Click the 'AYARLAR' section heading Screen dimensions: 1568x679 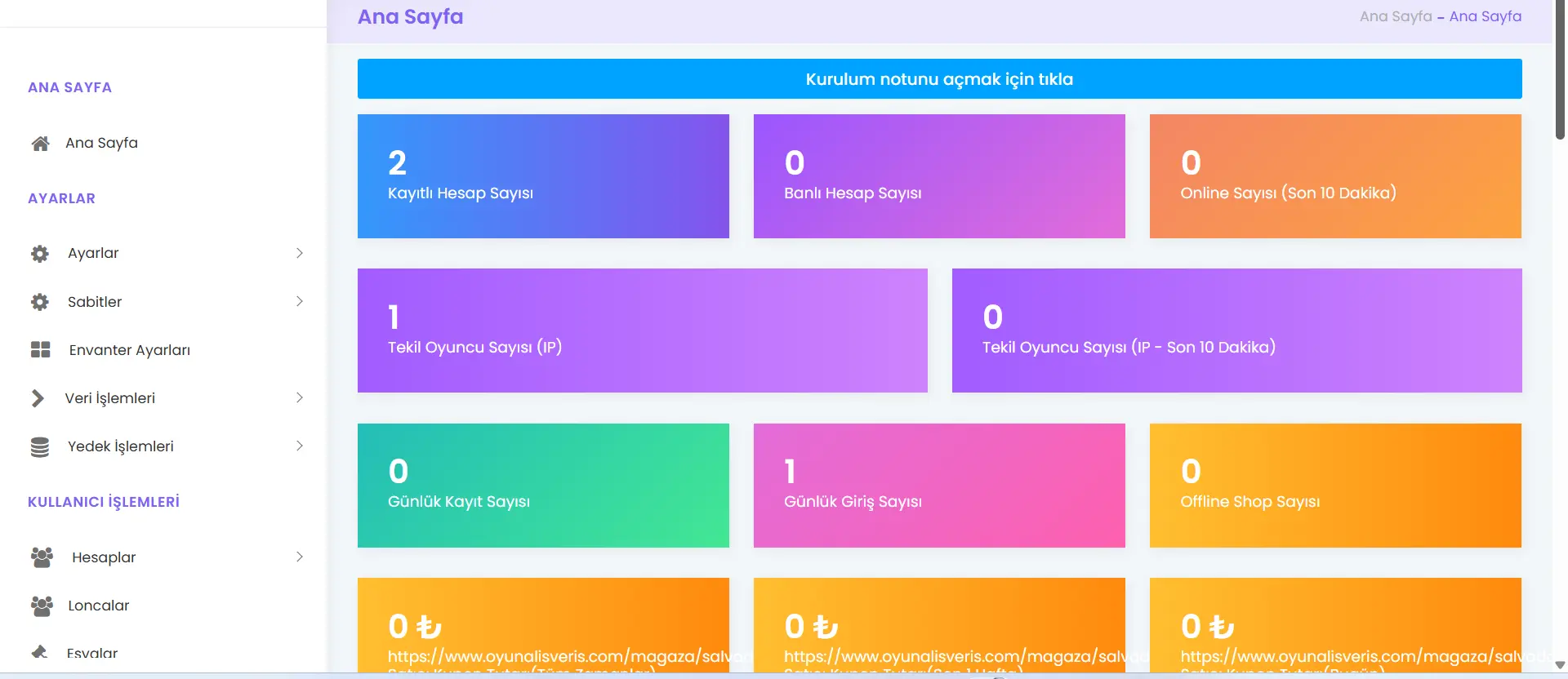(61, 198)
